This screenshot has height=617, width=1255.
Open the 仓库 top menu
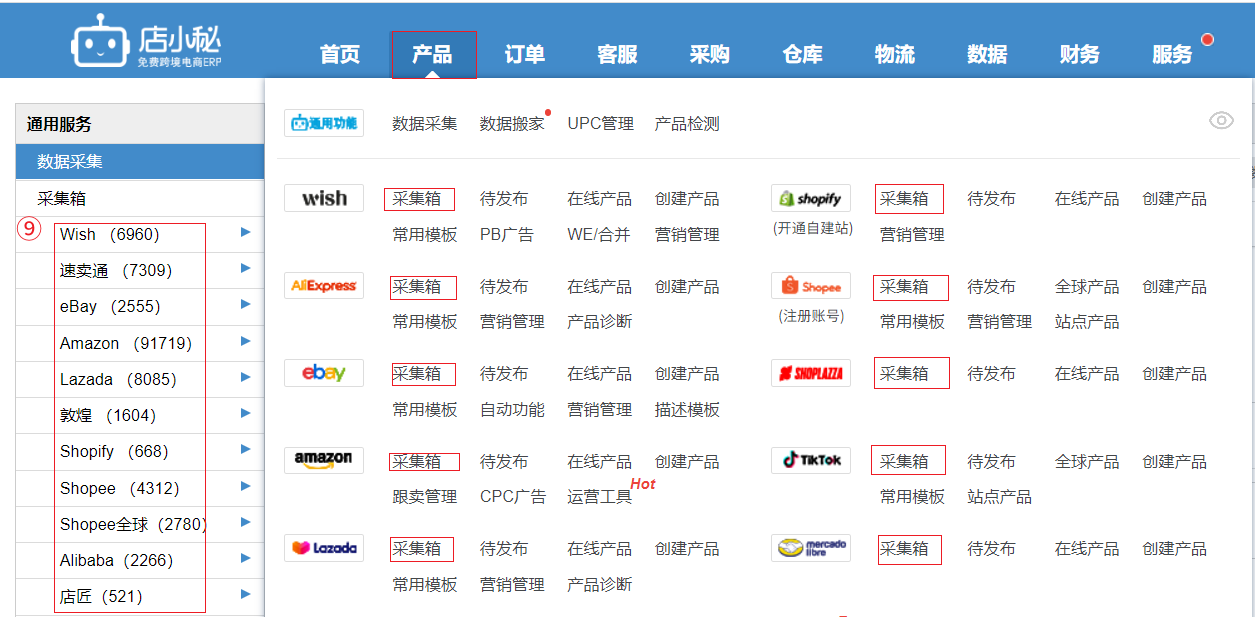(x=802, y=54)
